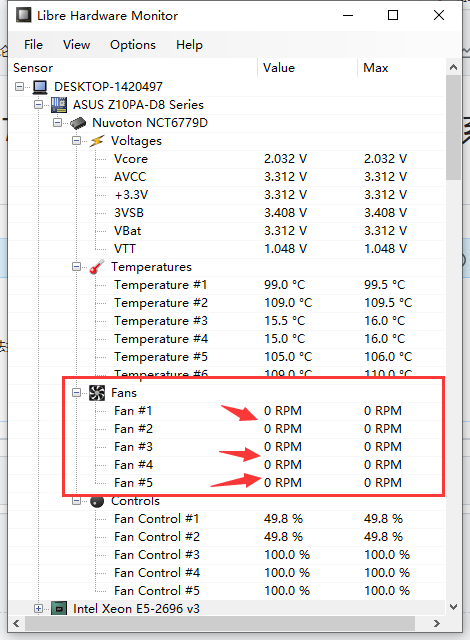
Task: Click the 3.408 V 3VSB value
Action: (286, 213)
